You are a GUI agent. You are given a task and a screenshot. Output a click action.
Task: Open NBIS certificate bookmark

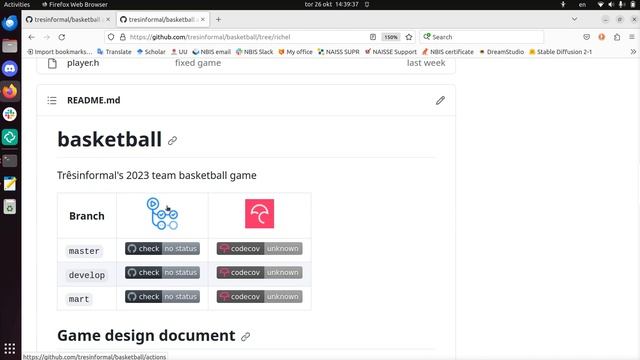click(x=448, y=52)
